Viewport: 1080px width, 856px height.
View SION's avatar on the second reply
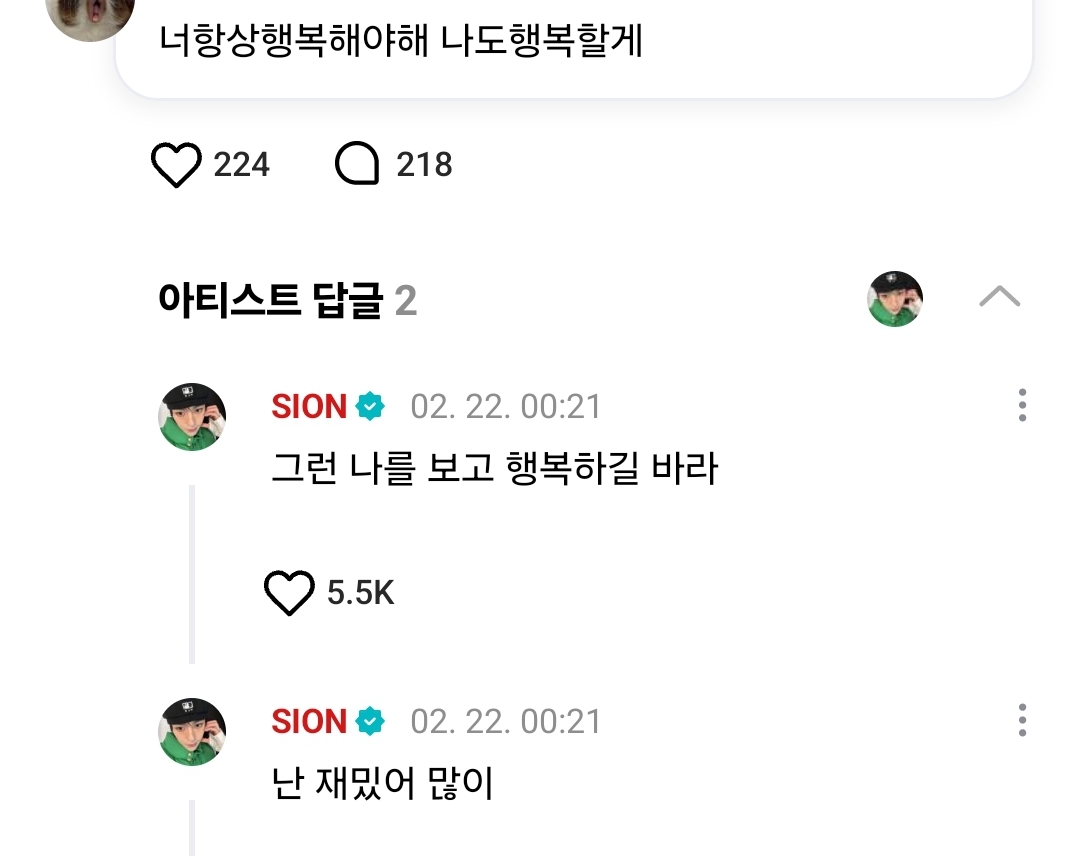tap(192, 732)
